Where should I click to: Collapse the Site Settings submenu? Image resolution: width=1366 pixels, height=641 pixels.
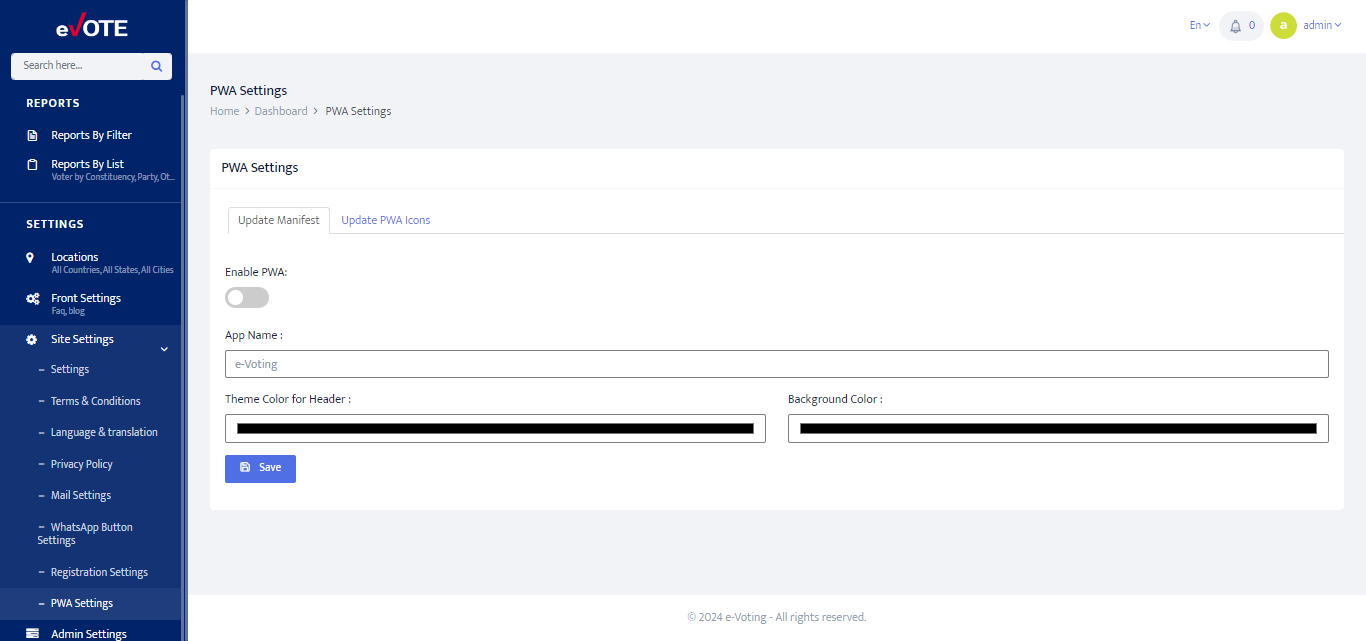[x=163, y=347]
